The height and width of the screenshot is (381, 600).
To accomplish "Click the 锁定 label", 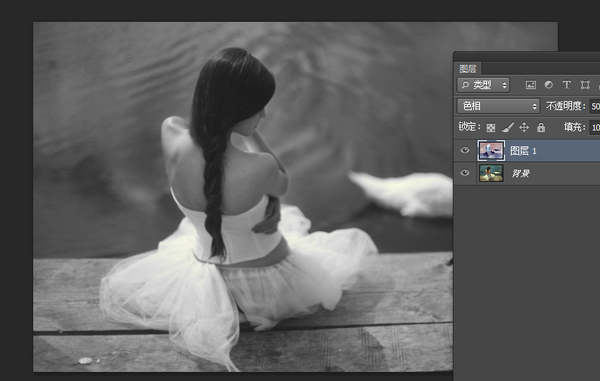I will (469, 127).
